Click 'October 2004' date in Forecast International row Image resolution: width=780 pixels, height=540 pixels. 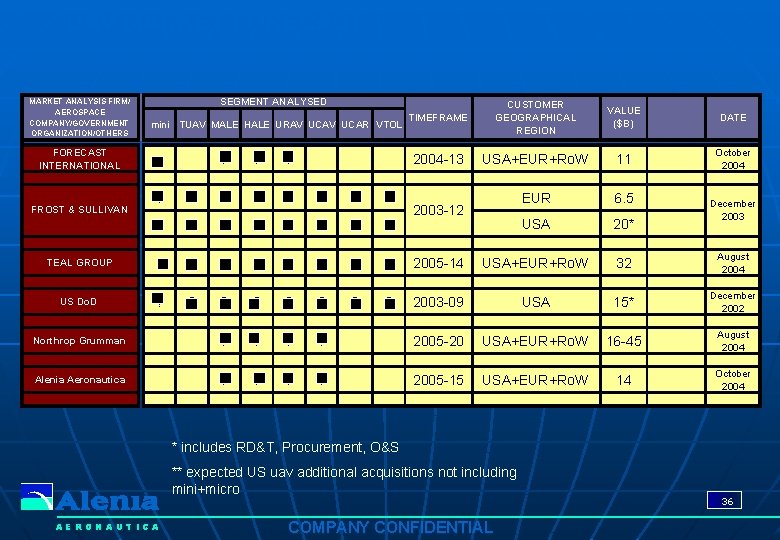[x=733, y=159]
